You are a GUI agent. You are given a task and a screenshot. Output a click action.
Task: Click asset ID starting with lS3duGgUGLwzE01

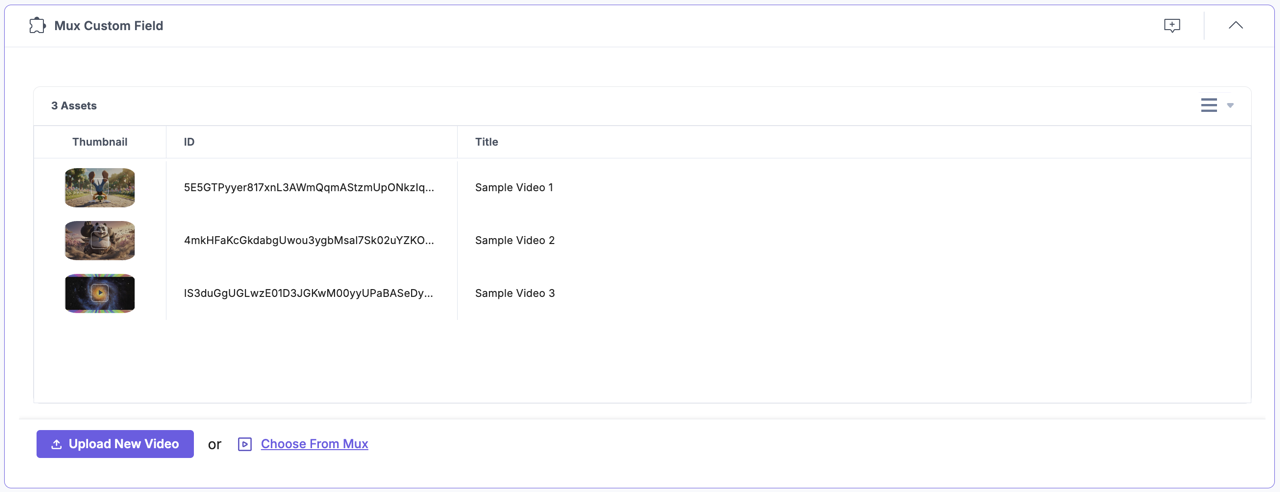309,293
